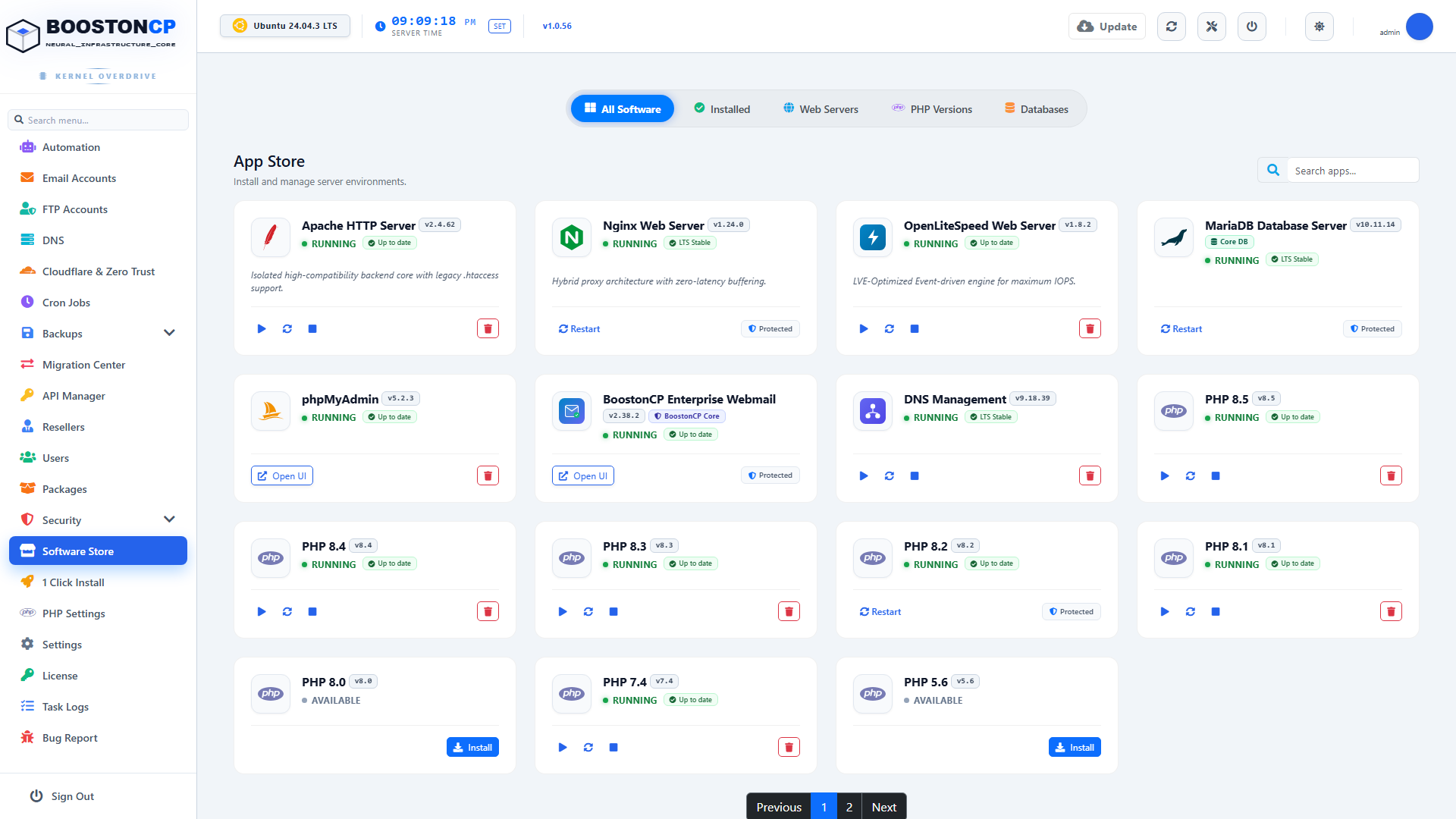
Task: Toggle the theme brightness icon
Action: [1319, 27]
